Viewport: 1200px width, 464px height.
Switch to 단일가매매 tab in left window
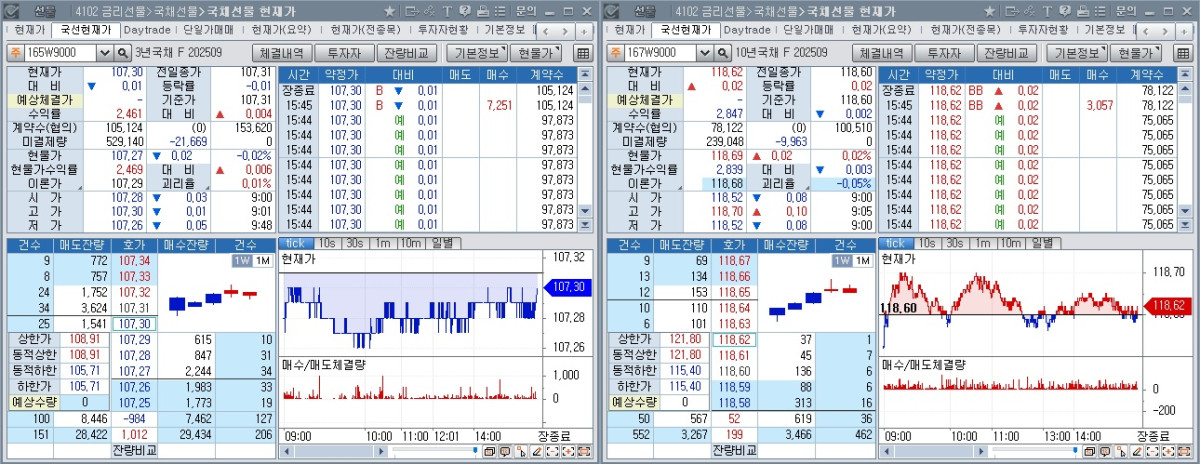(x=209, y=30)
